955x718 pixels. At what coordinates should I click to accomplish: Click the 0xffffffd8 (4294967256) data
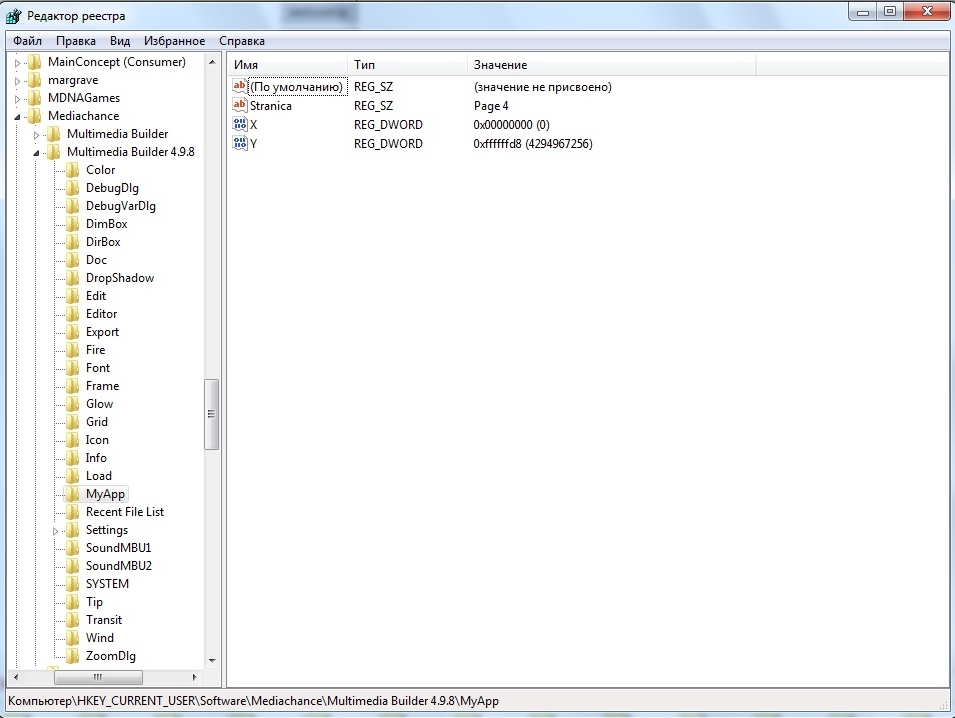tap(533, 144)
